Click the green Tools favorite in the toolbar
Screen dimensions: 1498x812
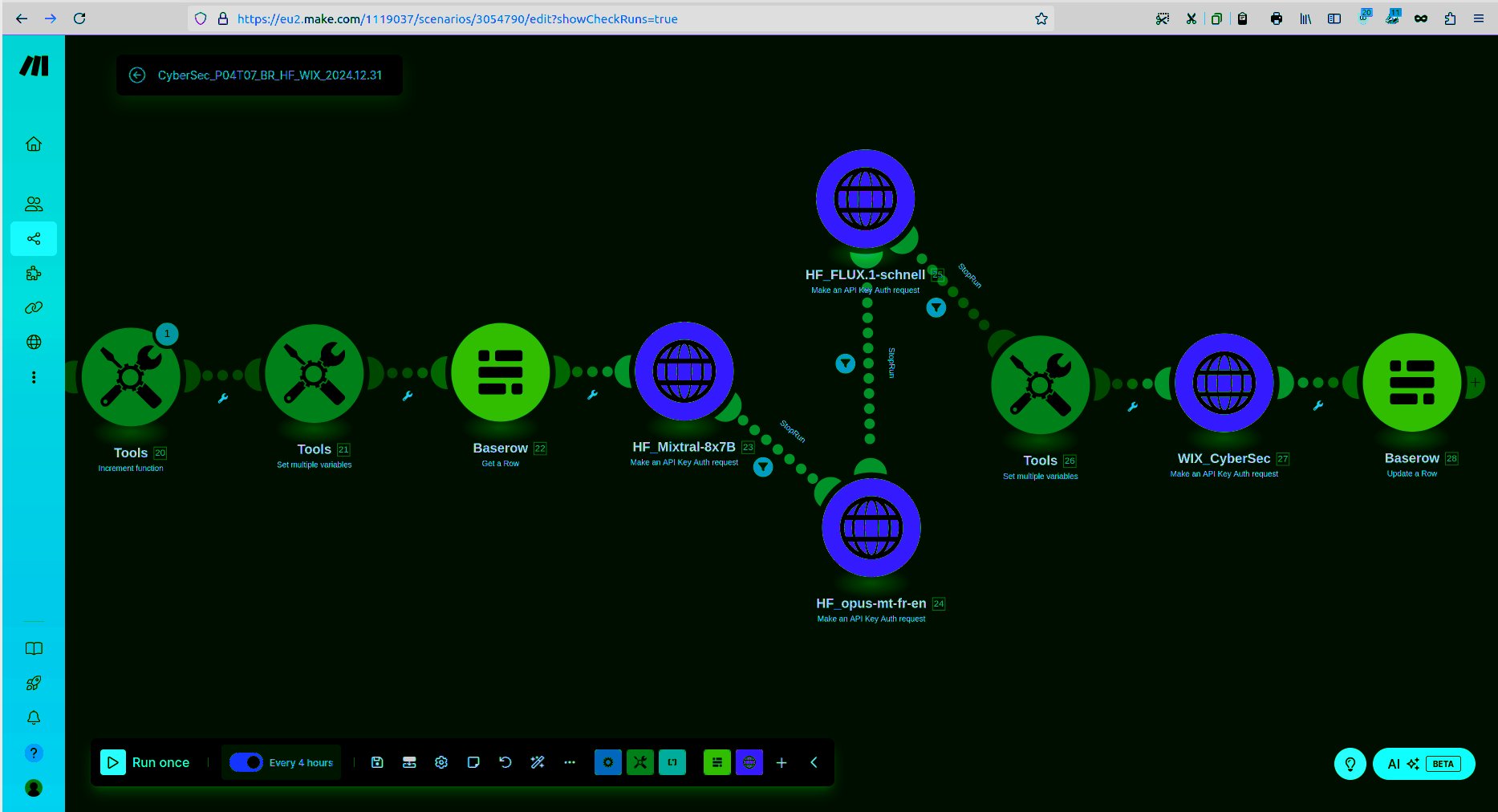tap(640, 762)
